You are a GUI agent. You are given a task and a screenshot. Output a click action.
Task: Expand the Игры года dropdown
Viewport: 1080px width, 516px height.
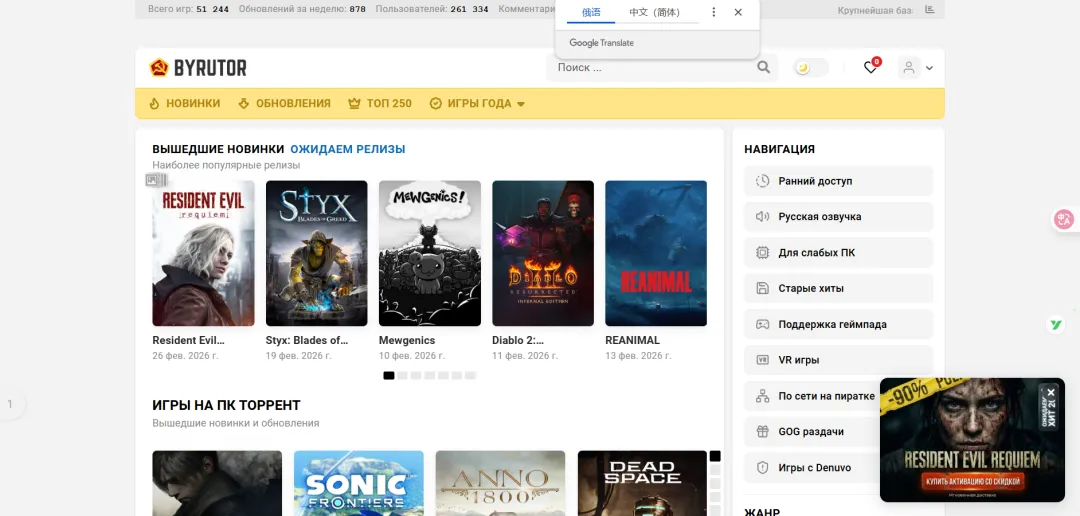coord(477,103)
